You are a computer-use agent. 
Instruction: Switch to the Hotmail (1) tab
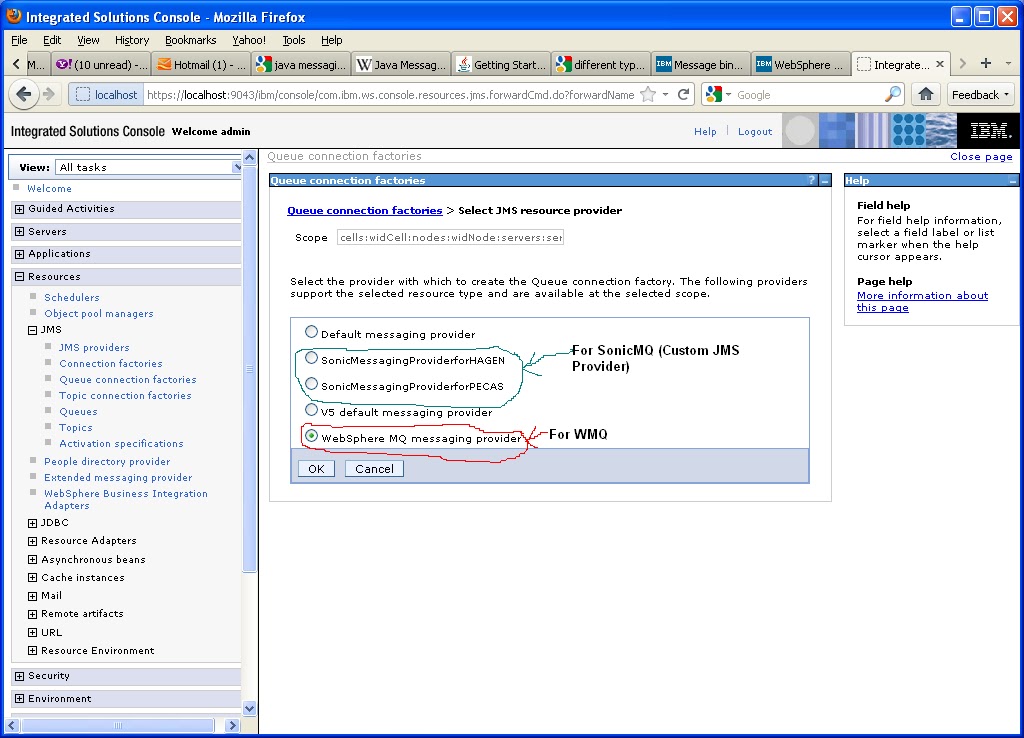(201, 65)
